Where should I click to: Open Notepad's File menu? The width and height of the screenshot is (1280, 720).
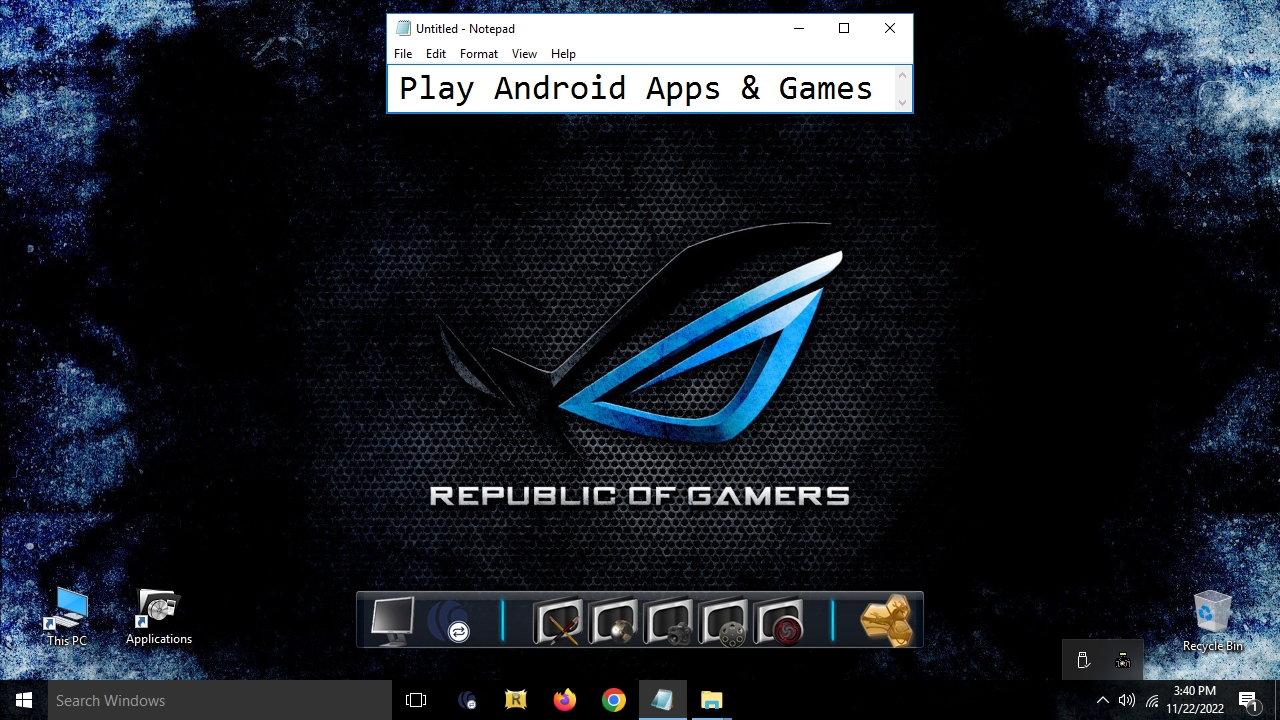click(x=403, y=54)
